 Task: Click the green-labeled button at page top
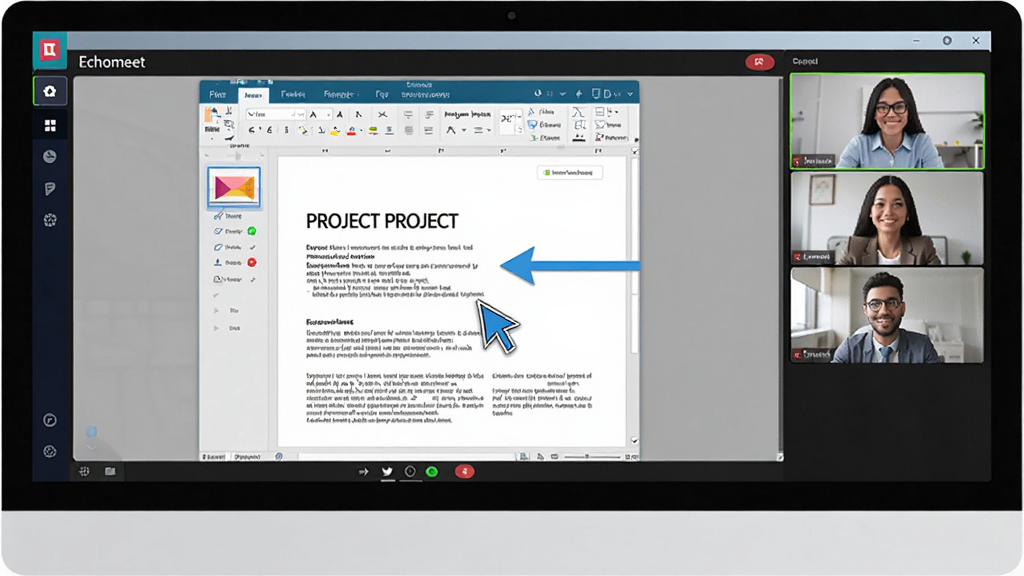[569, 172]
